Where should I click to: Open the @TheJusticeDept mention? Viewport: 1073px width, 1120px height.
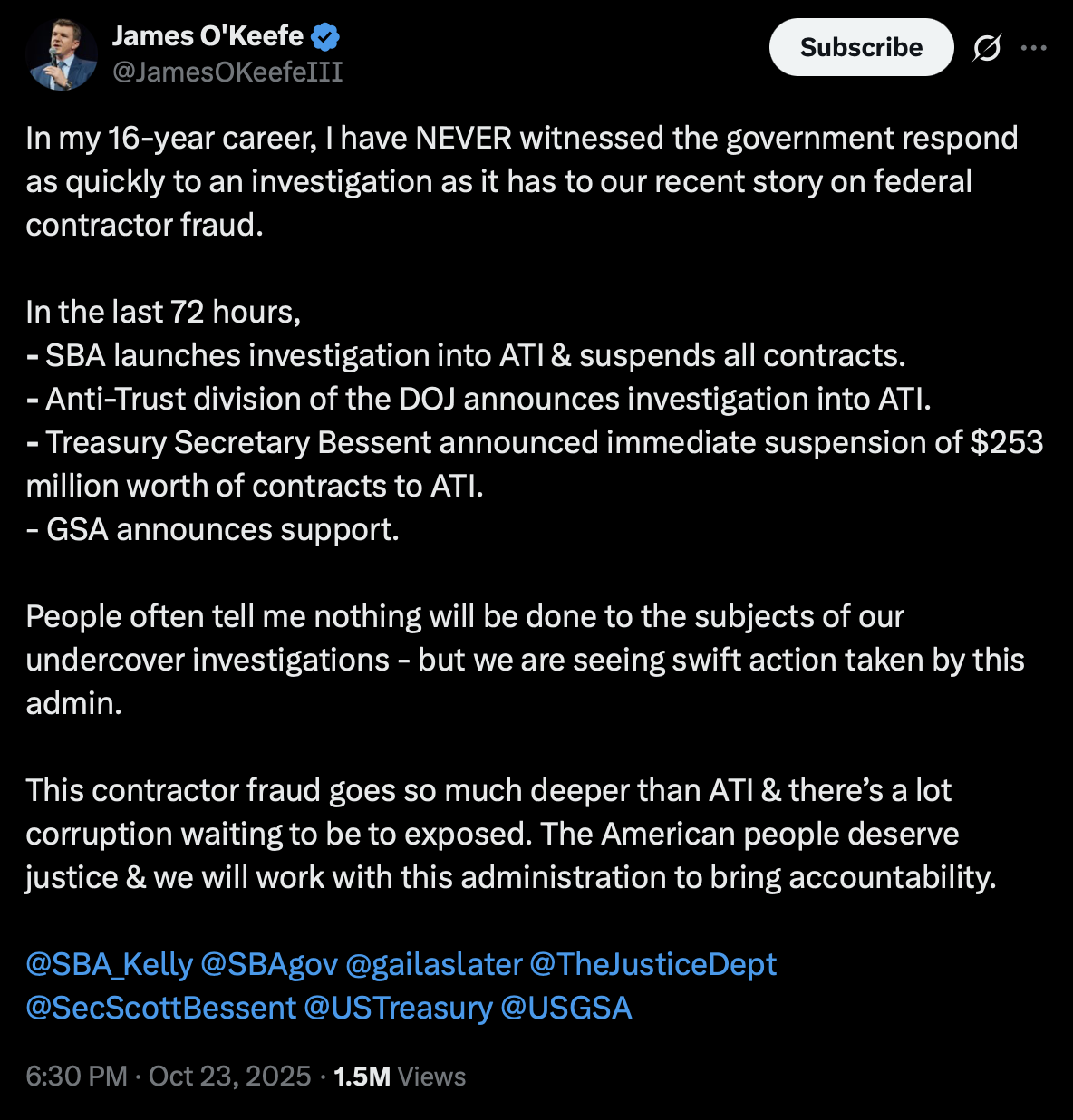tap(652, 964)
